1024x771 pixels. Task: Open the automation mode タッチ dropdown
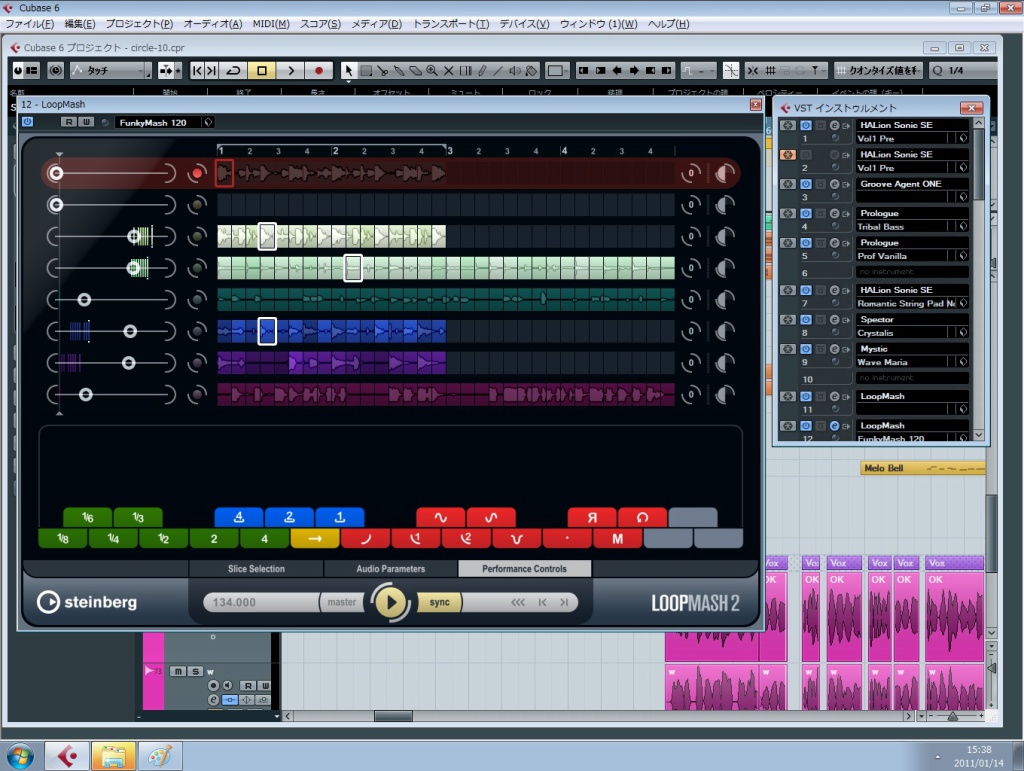click(111, 71)
